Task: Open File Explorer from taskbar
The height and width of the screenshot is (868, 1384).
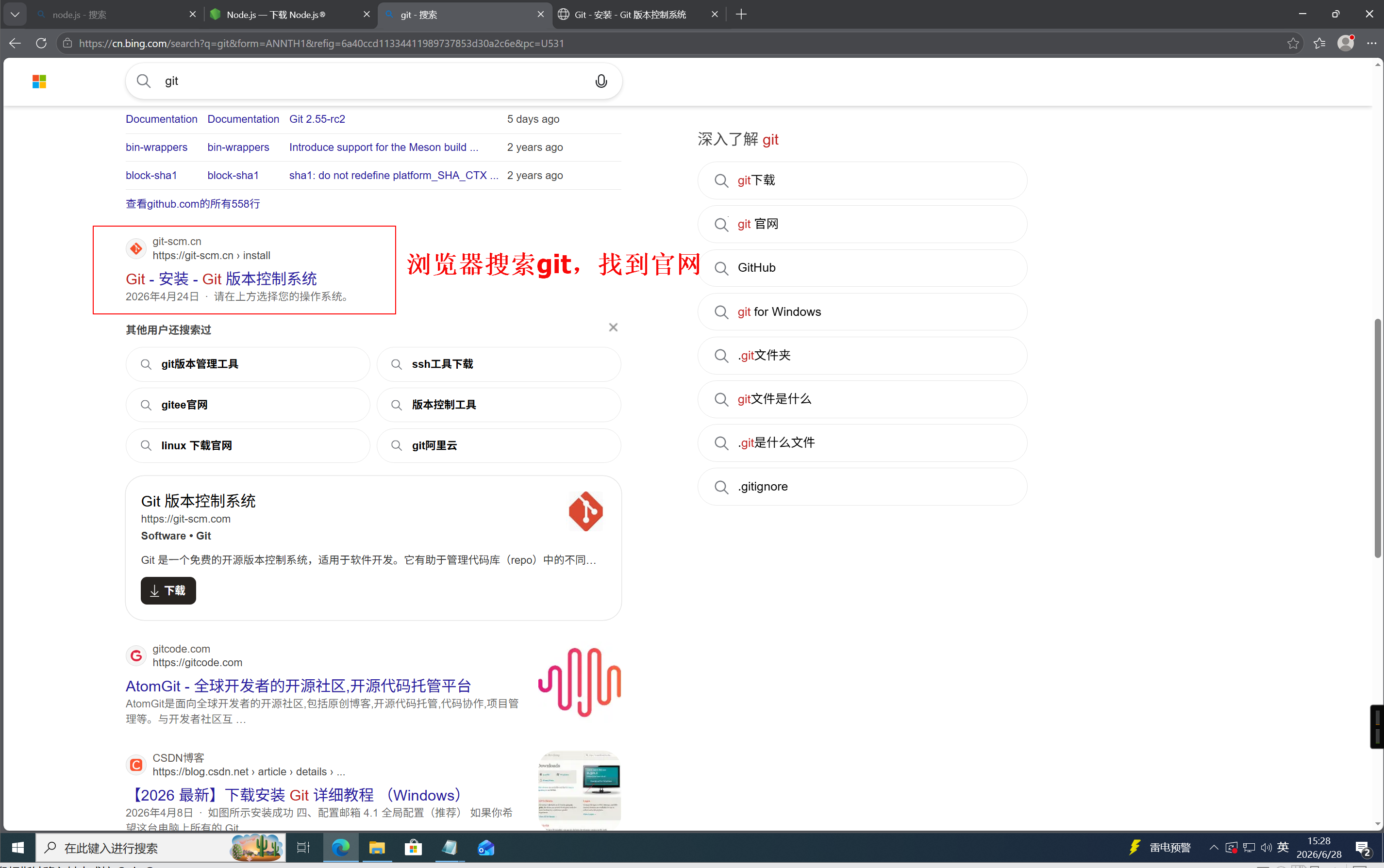Action: coord(377,847)
